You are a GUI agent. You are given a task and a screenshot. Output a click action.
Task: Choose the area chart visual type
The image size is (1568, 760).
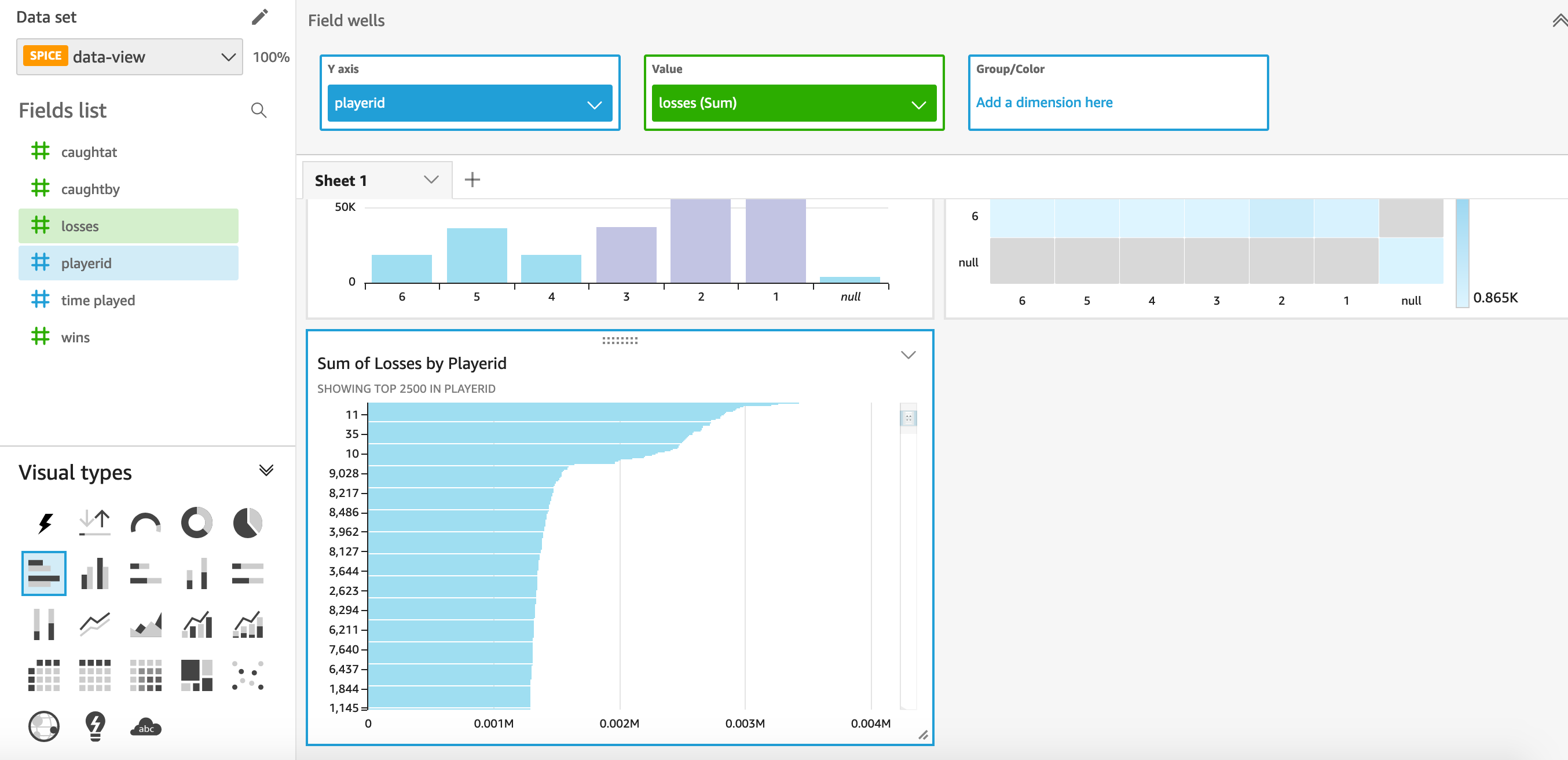point(145,623)
